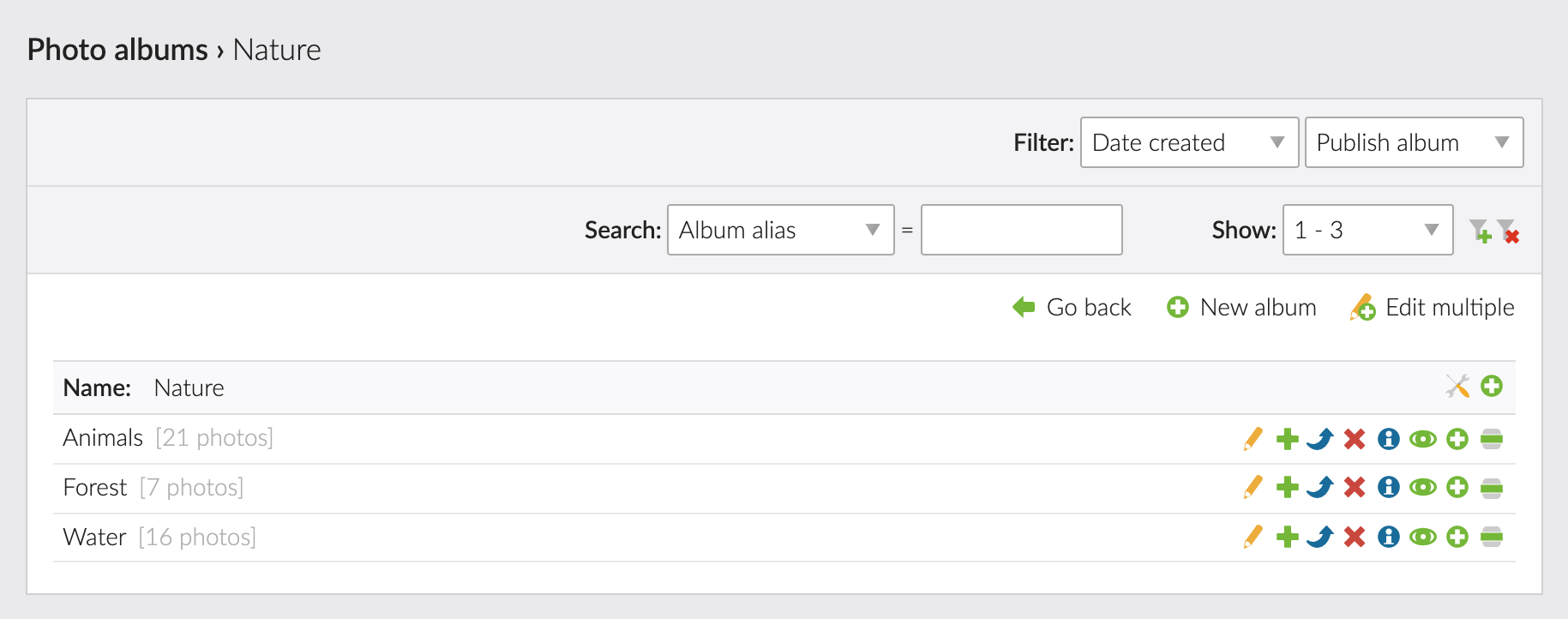The image size is (1568, 619).
Task: Open the Show 1 - 3 dropdown
Action: (1367, 230)
